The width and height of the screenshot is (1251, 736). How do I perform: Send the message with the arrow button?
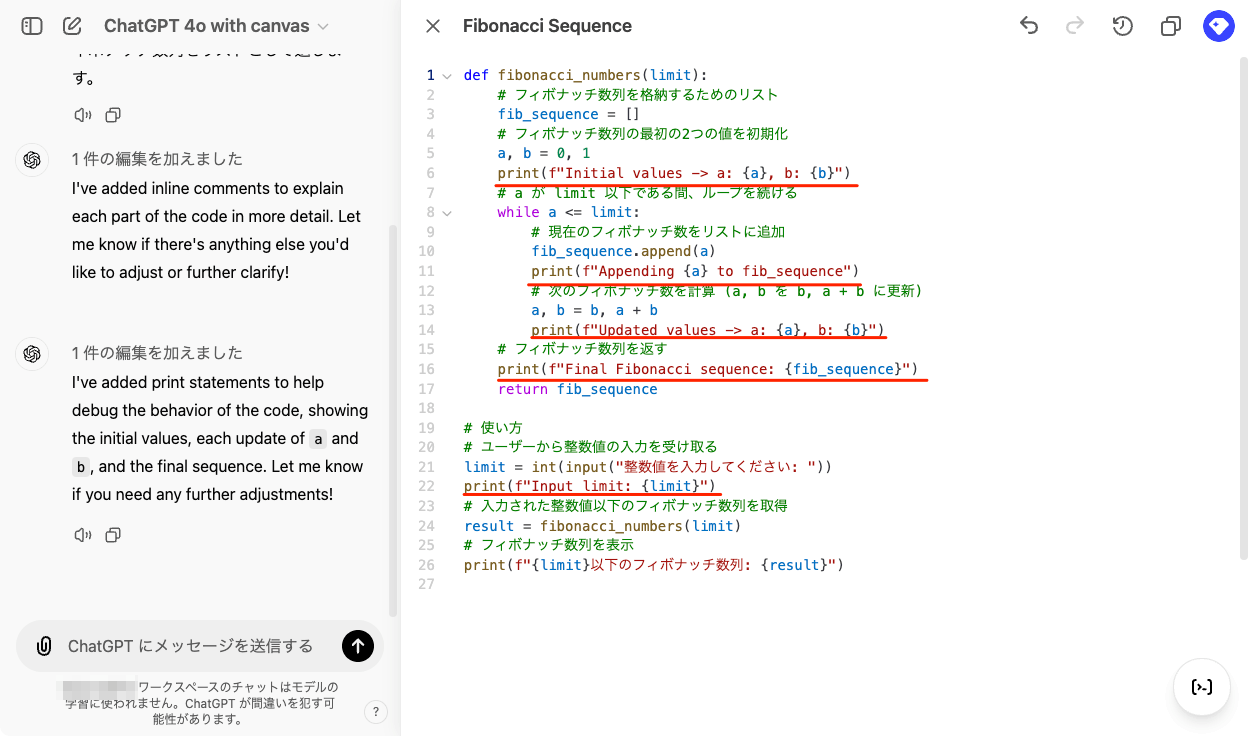(358, 646)
